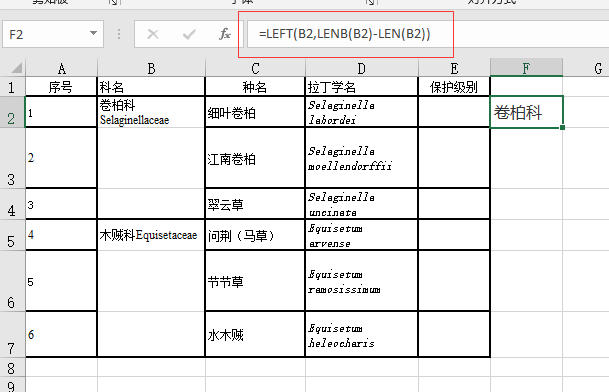The width and height of the screenshot is (609, 392).
Task: Click the header cell 科名
Action: coord(151,87)
